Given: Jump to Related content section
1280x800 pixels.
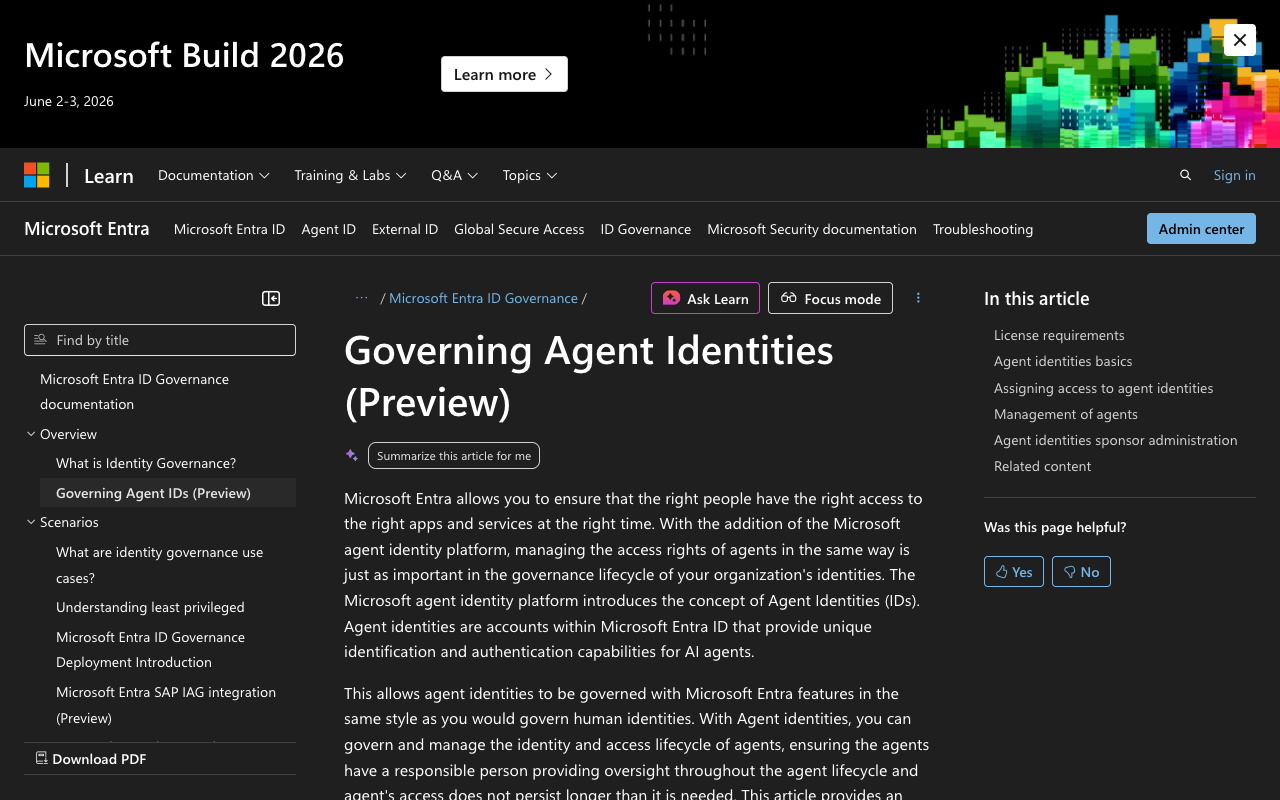Looking at the screenshot, I should 1042,466.
